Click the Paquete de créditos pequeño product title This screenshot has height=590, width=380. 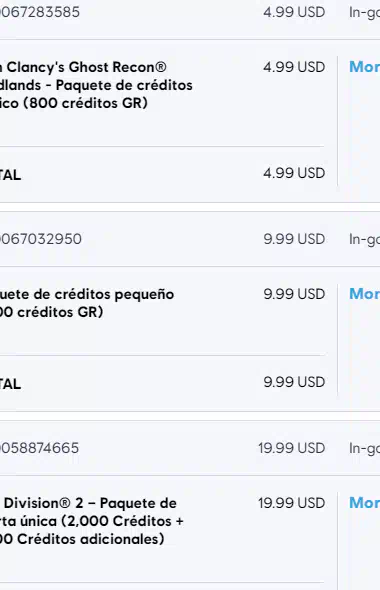(x=87, y=303)
